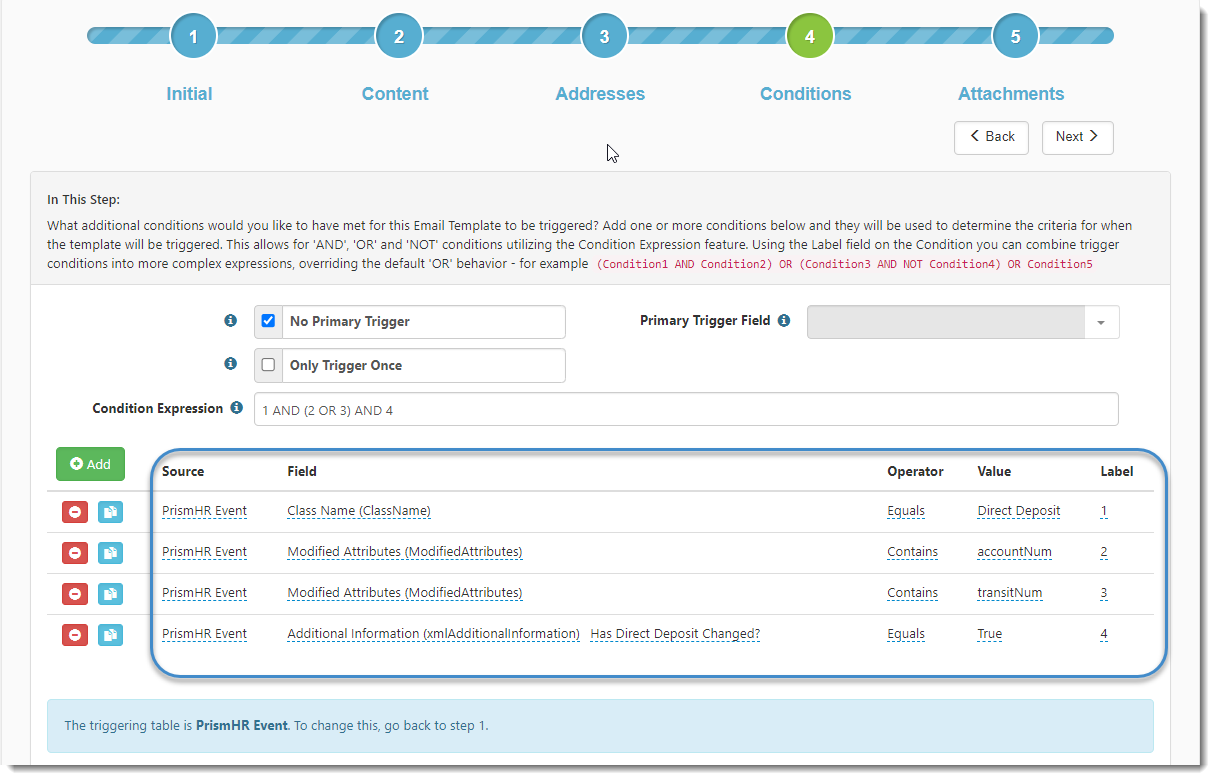Copy the Class Name condition row
This screenshot has width=1215, height=780.
(x=110, y=512)
